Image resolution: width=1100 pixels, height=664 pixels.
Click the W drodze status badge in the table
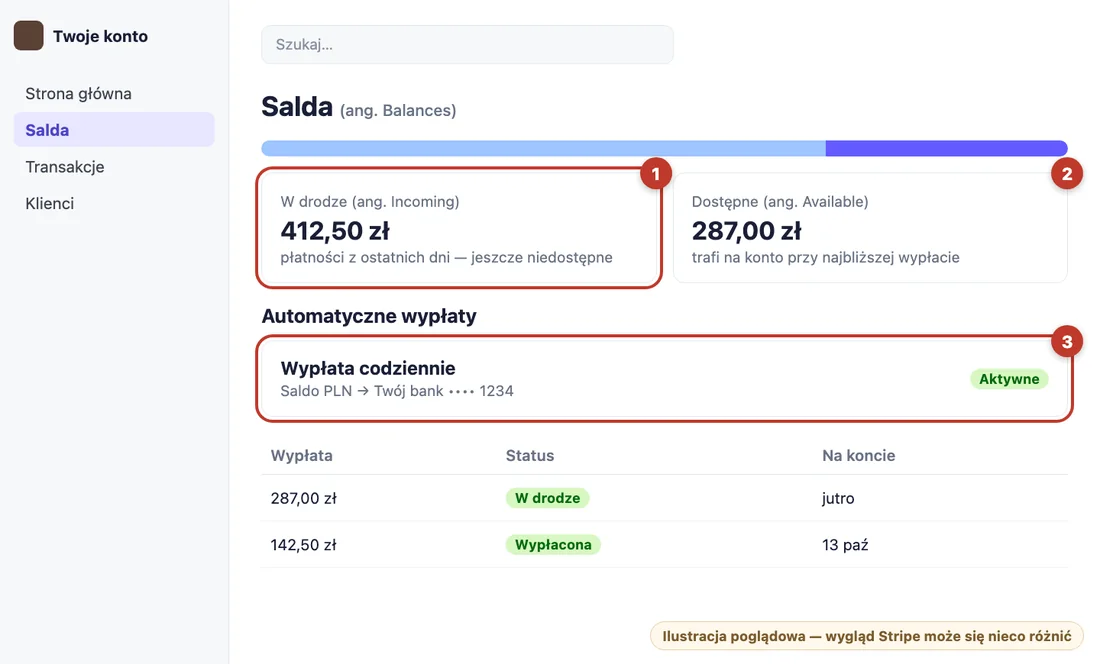click(547, 498)
